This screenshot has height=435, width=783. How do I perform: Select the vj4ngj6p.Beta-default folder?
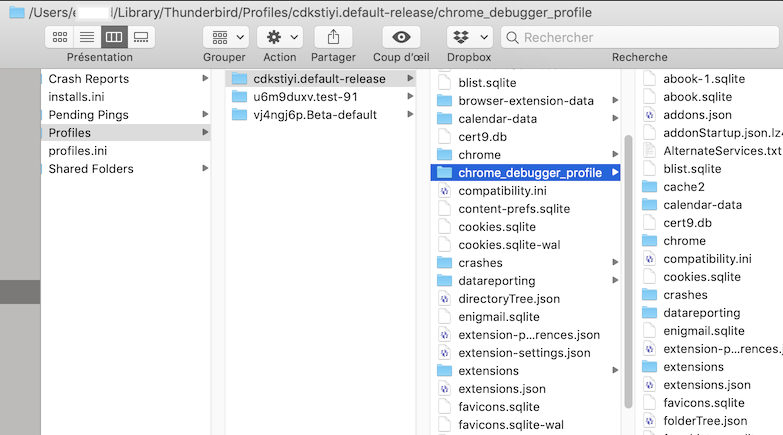click(x=314, y=115)
